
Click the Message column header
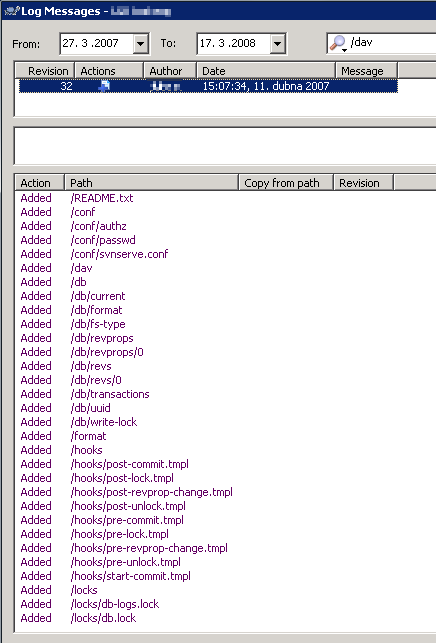tap(366, 71)
